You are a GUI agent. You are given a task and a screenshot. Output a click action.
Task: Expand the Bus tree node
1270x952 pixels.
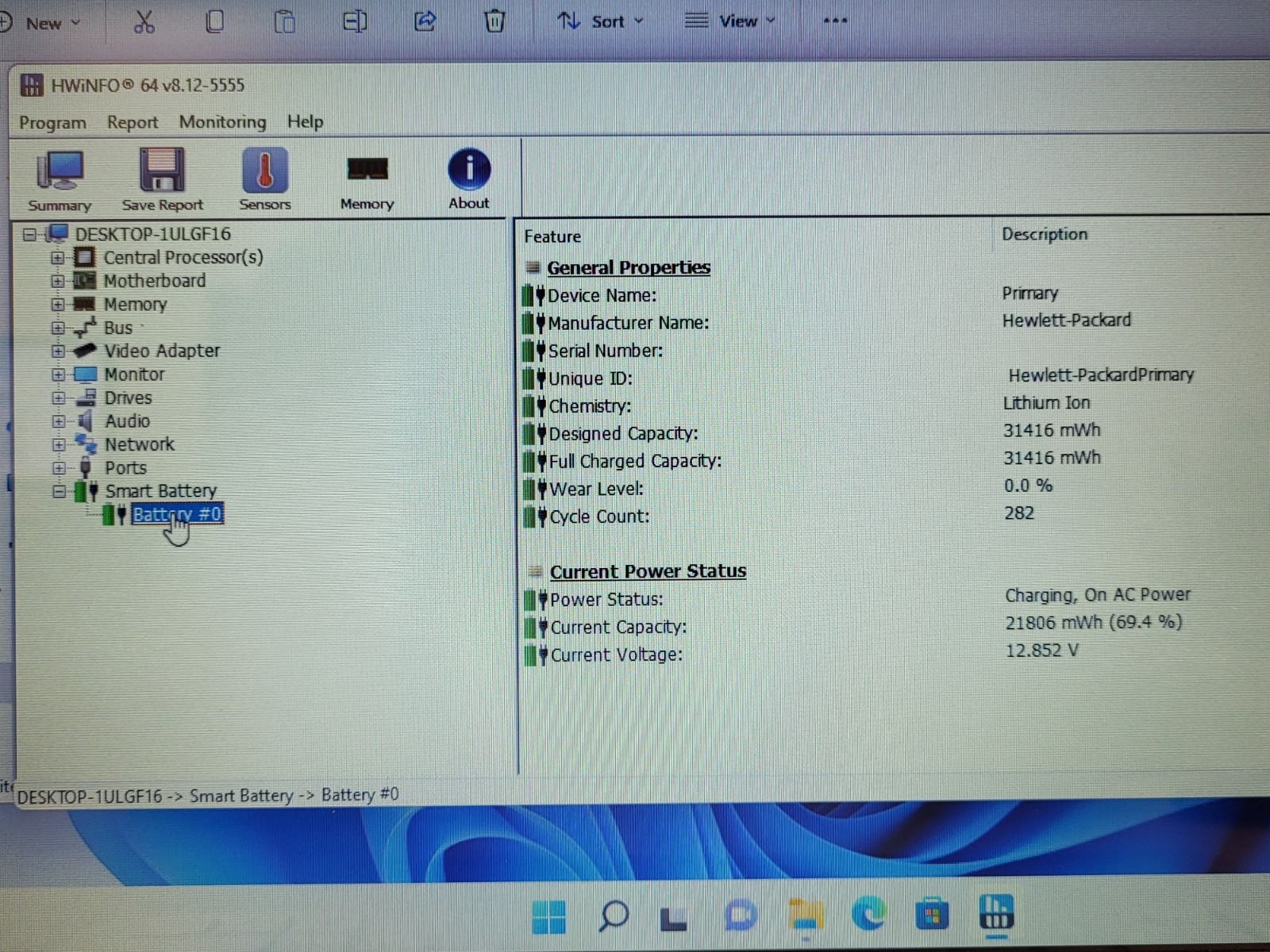click(x=57, y=328)
